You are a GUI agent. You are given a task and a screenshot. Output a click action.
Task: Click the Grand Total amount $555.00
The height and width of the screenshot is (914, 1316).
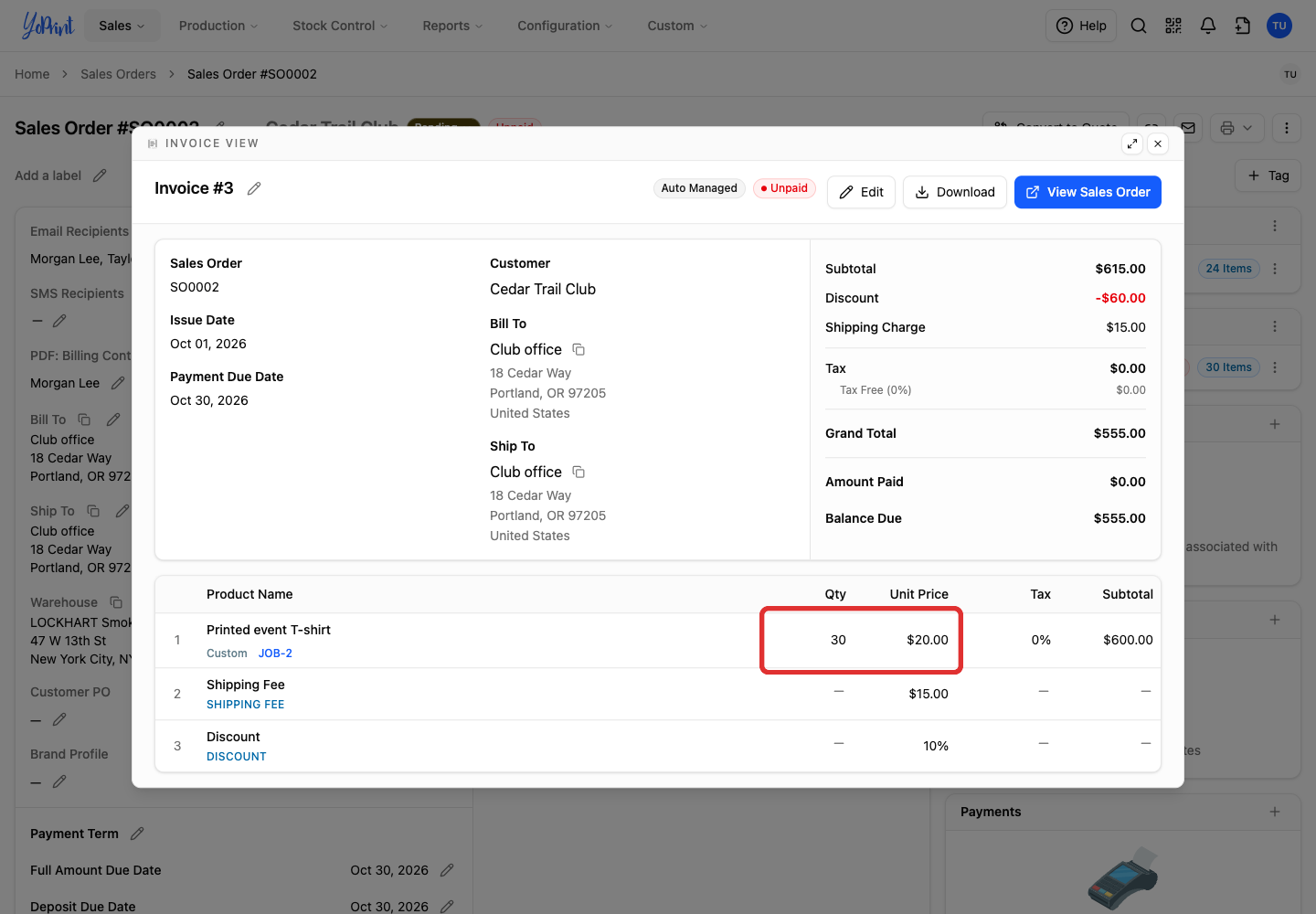(1120, 433)
